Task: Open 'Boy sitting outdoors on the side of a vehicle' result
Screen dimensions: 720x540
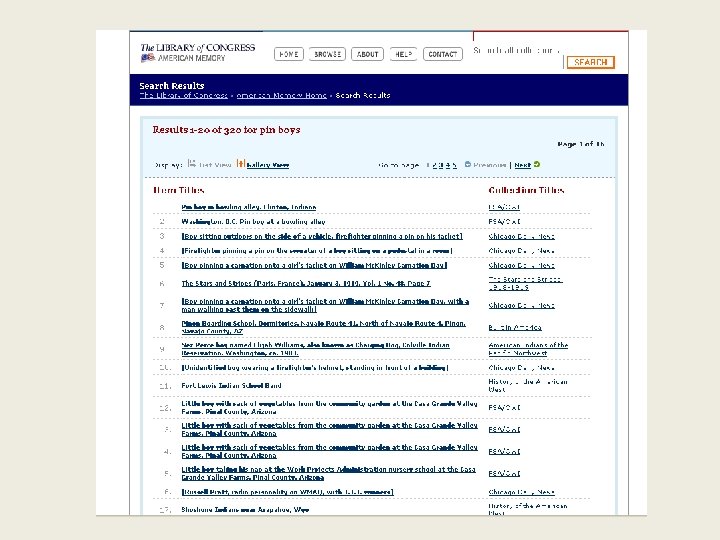Action: (x=322, y=236)
